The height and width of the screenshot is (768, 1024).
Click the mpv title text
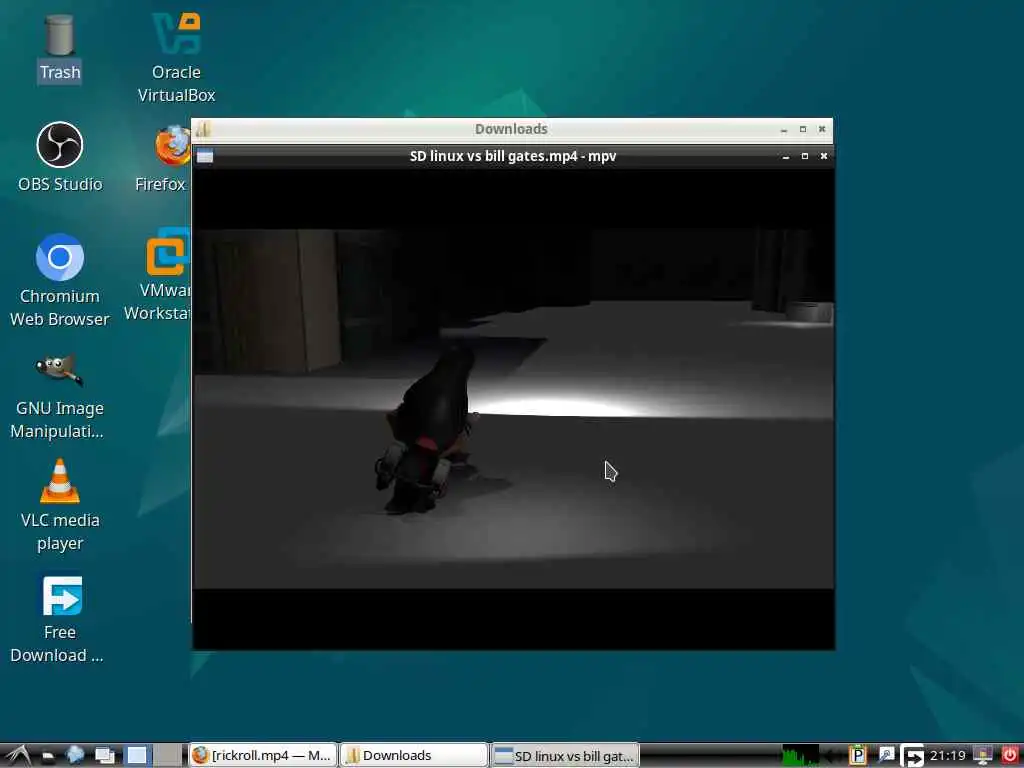513,156
